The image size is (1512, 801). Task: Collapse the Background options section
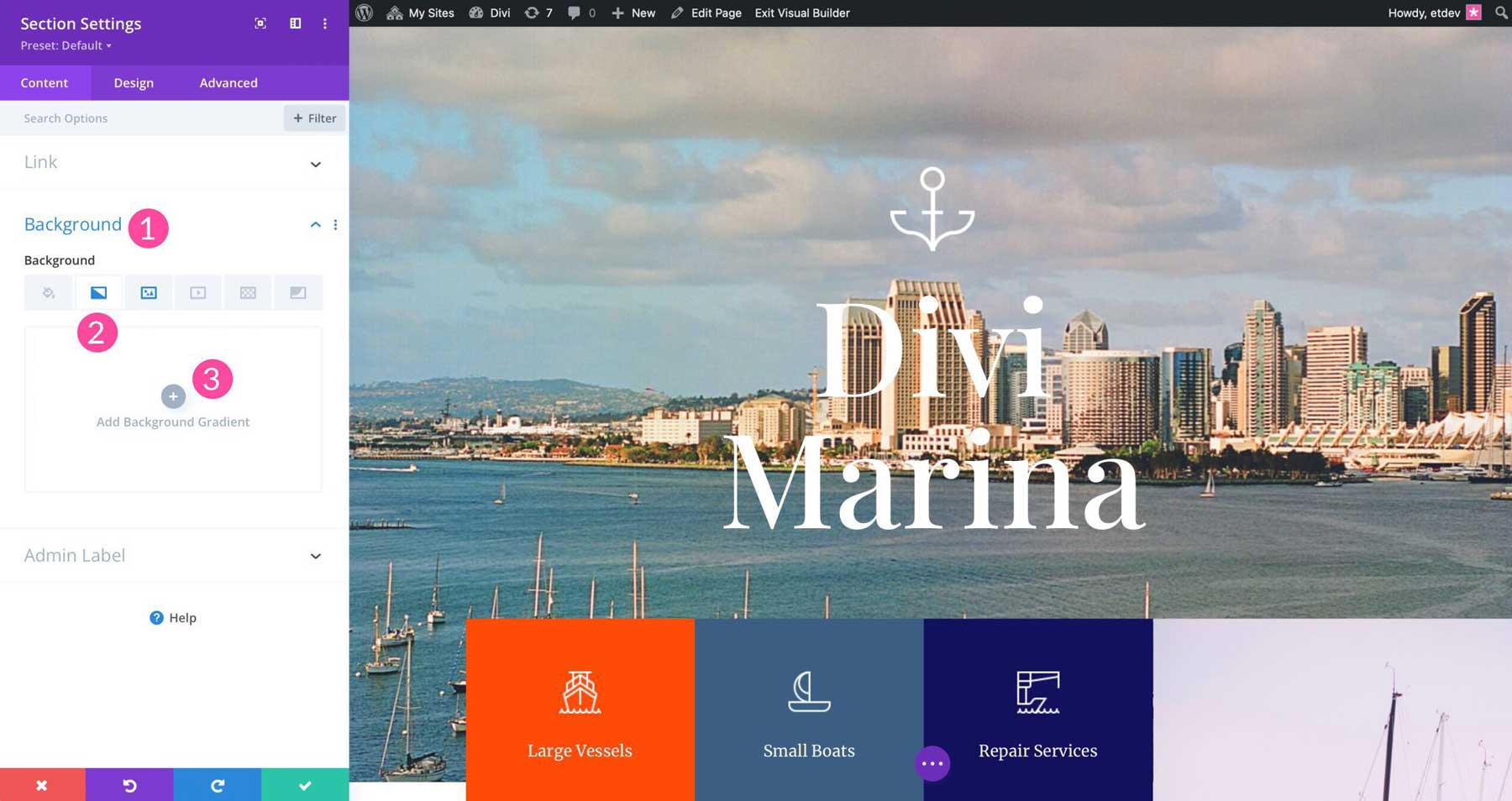[316, 224]
